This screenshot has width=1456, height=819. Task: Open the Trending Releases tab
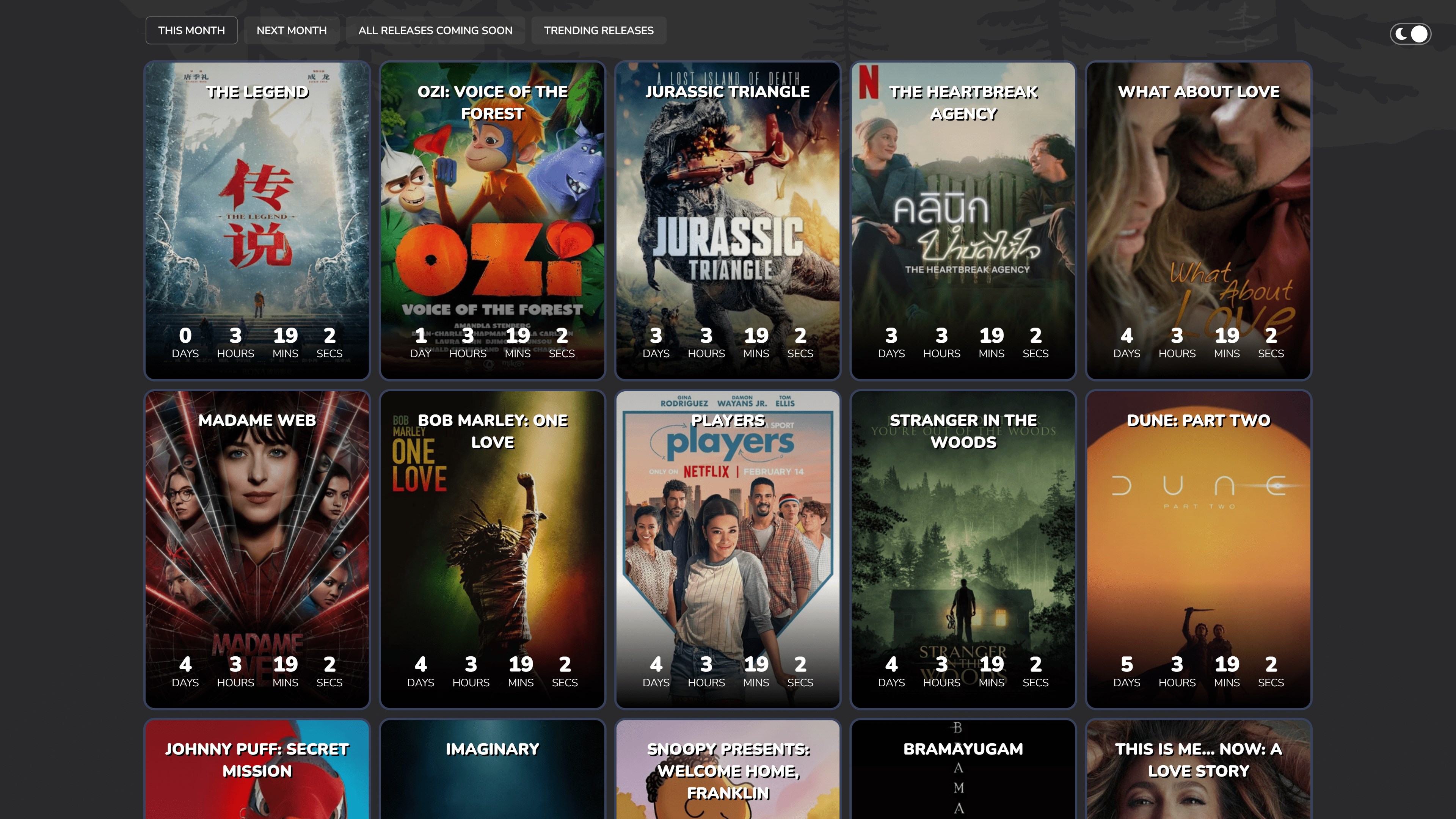pos(599,30)
